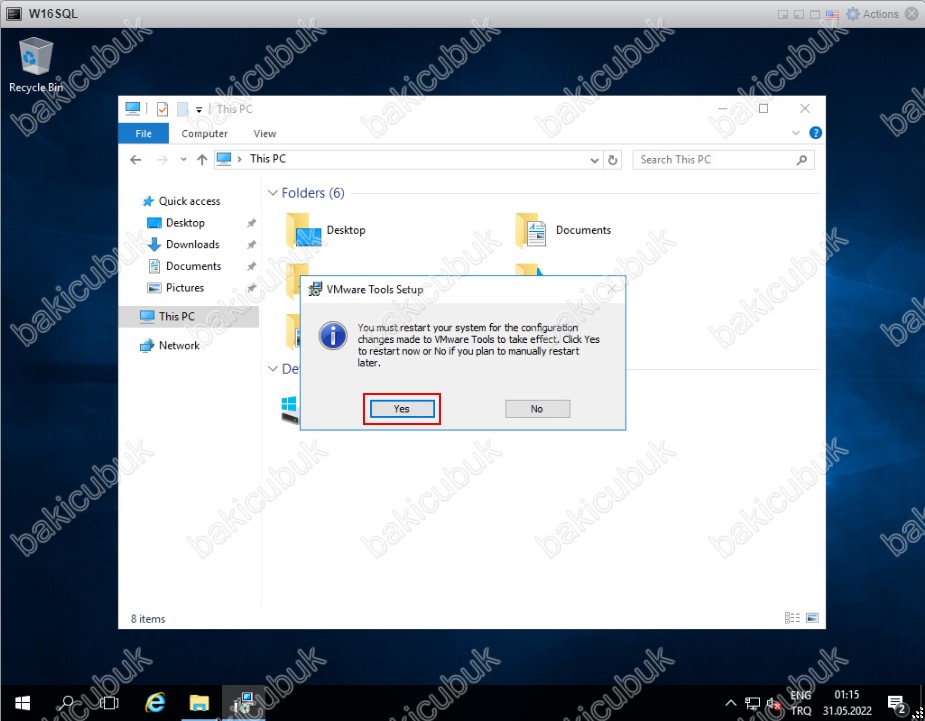Switch to the details view layout icon

[792, 618]
